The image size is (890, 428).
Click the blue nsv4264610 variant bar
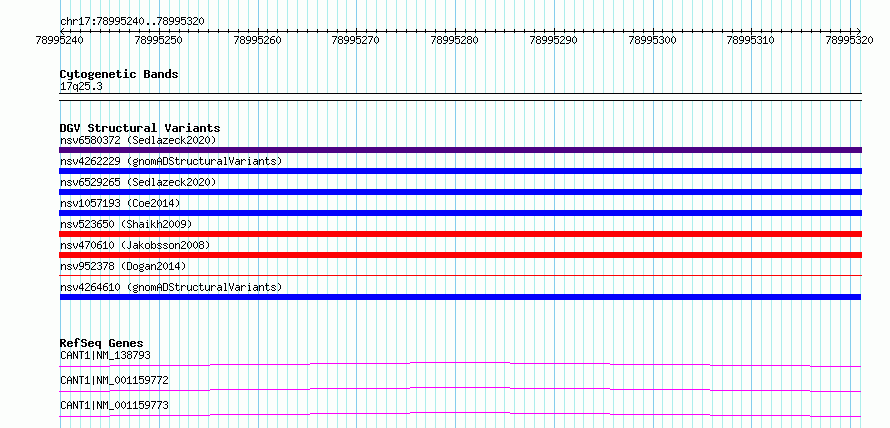pos(460,297)
